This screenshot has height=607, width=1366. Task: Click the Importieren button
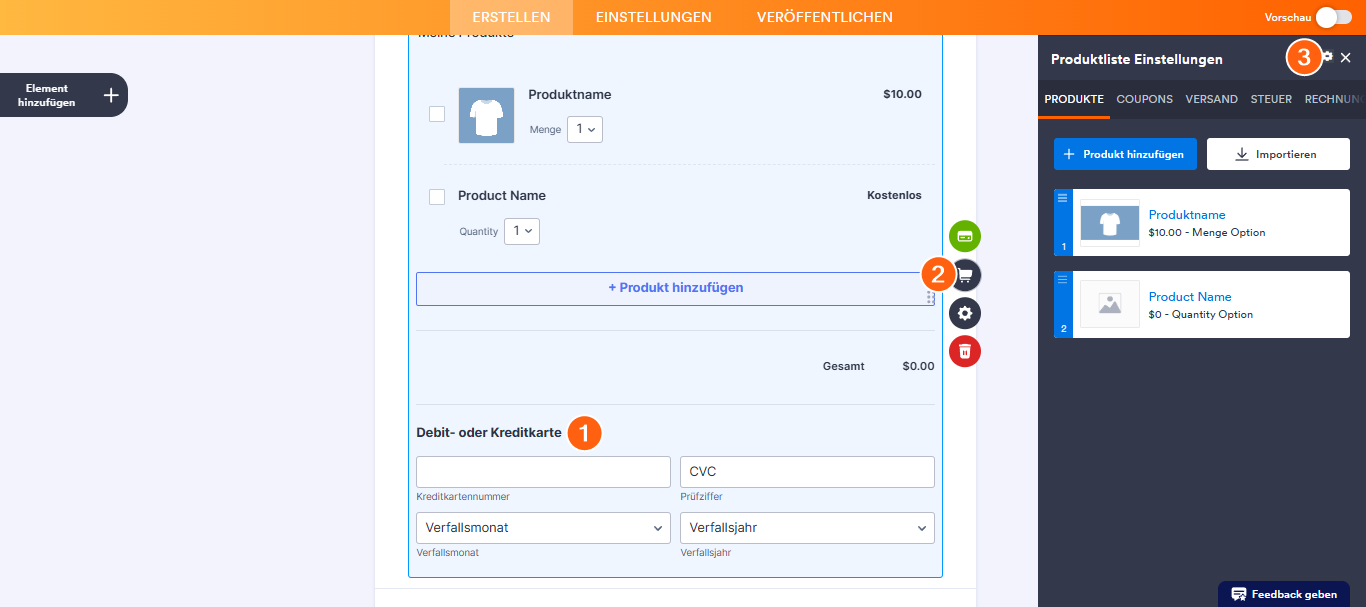click(x=1278, y=154)
